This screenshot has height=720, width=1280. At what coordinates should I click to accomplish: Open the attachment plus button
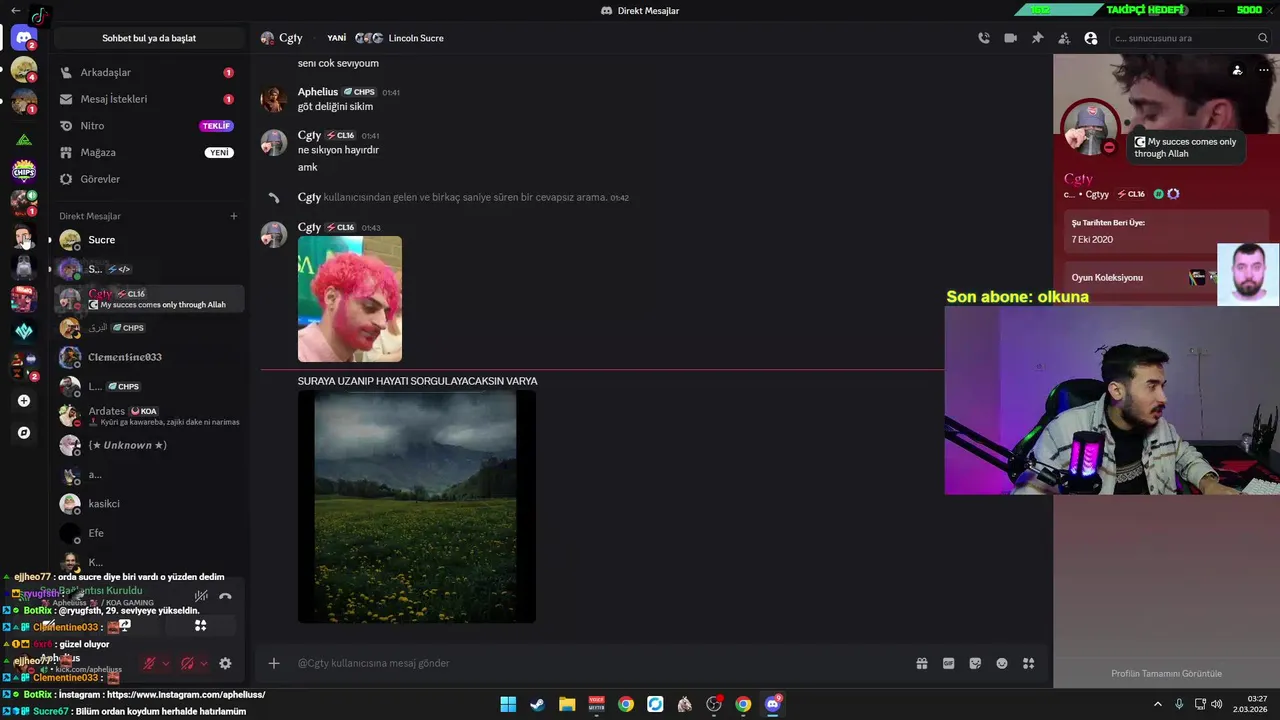coord(274,663)
